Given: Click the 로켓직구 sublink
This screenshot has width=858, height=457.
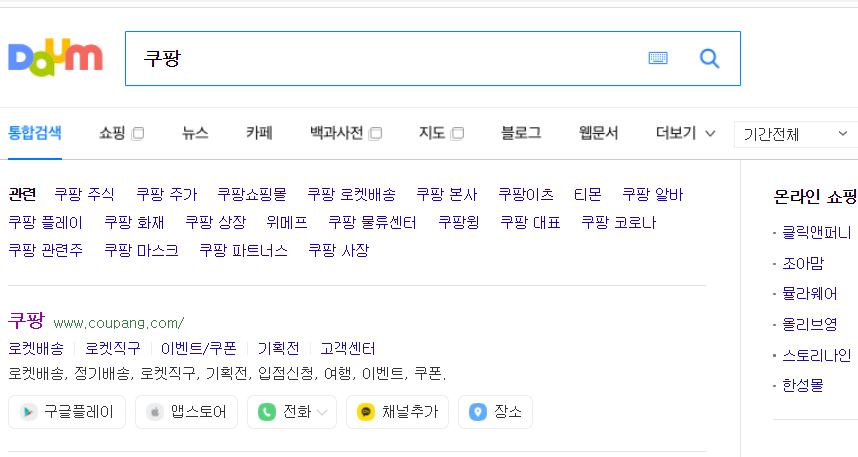Looking at the screenshot, I should (x=113, y=349).
